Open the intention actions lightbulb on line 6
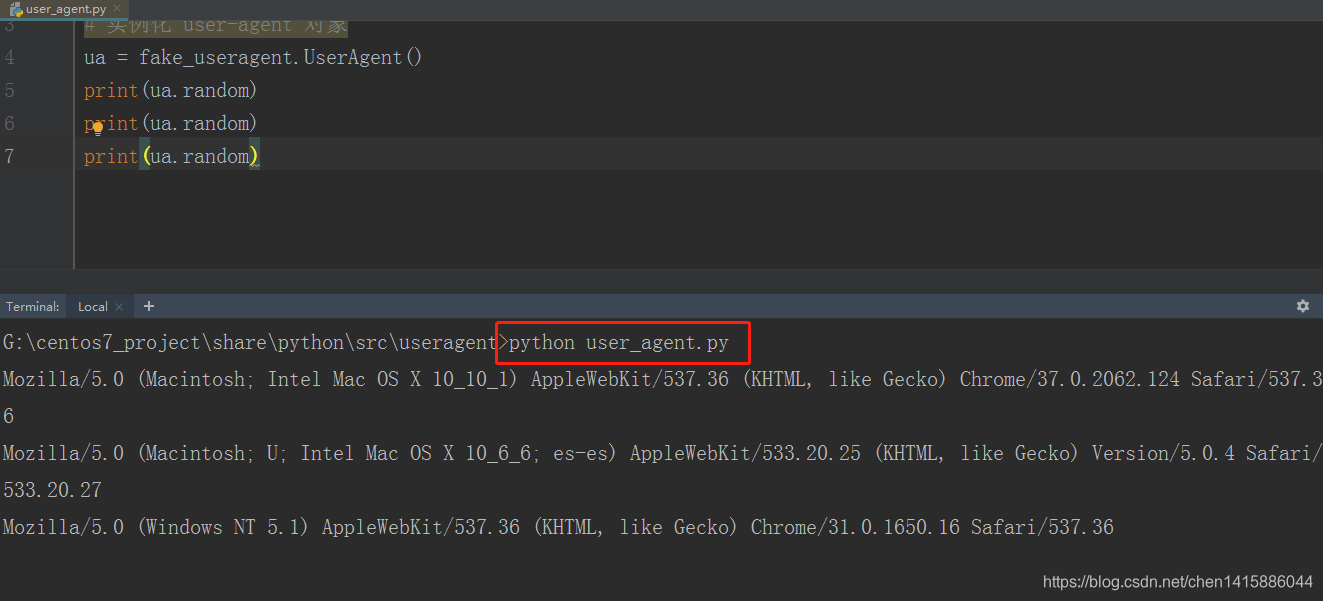Image resolution: width=1323 pixels, height=601 pixels. click(x=96, y=128)
